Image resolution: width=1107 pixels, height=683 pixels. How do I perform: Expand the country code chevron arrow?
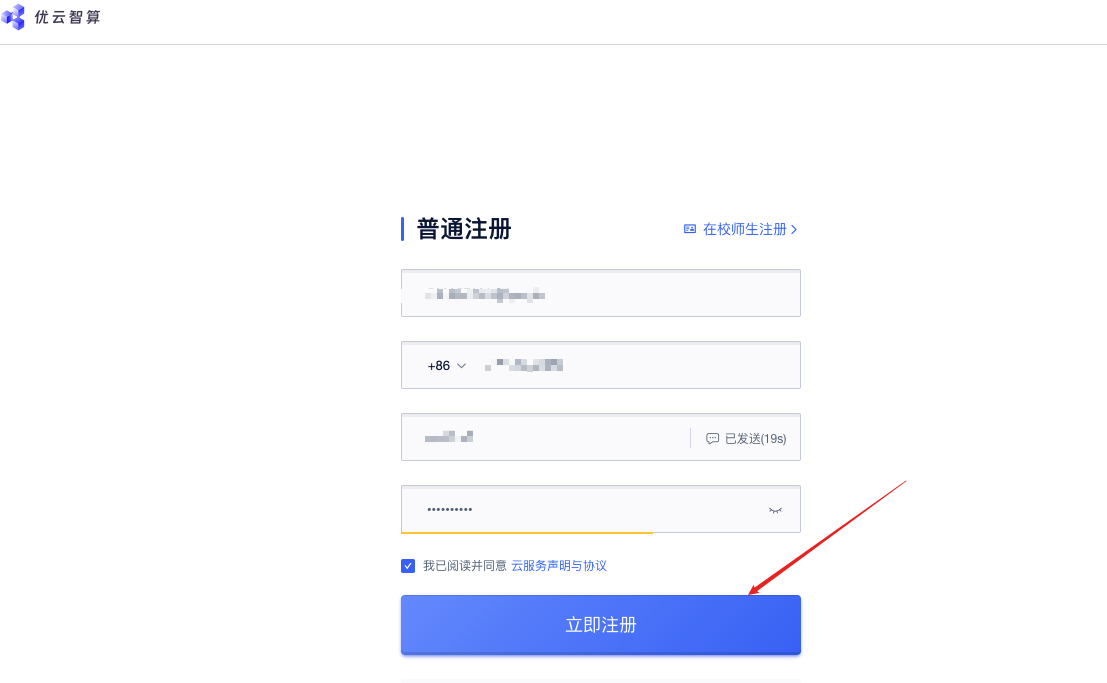[461, 365]
